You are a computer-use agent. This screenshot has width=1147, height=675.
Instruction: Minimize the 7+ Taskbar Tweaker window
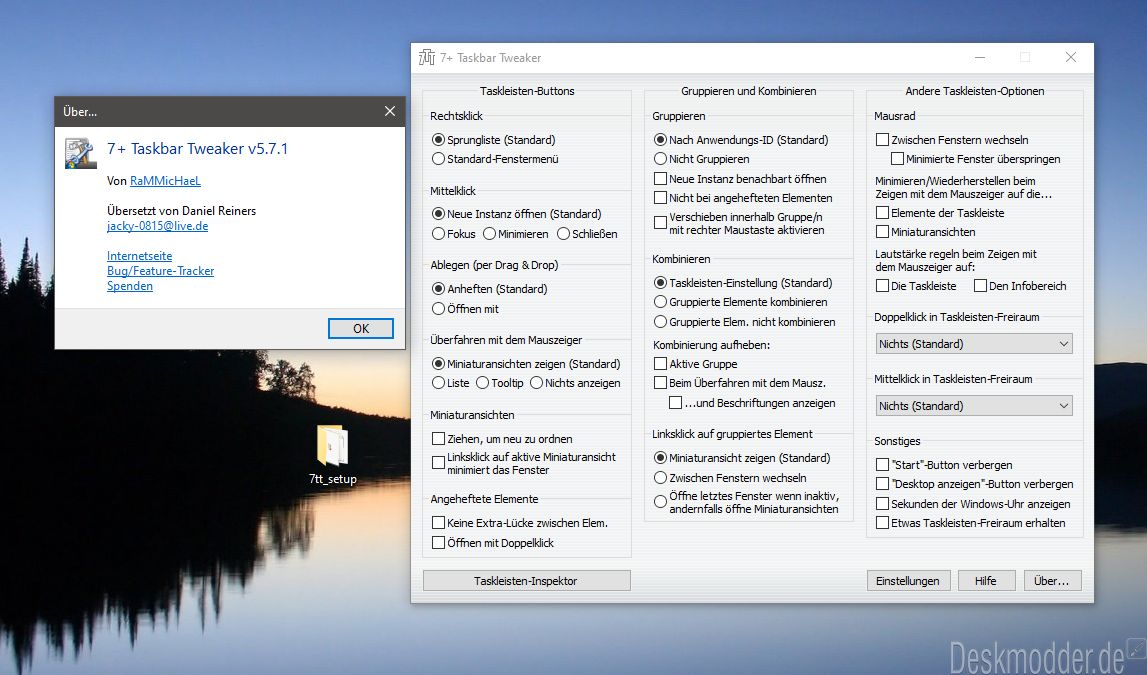coord(980,58)
